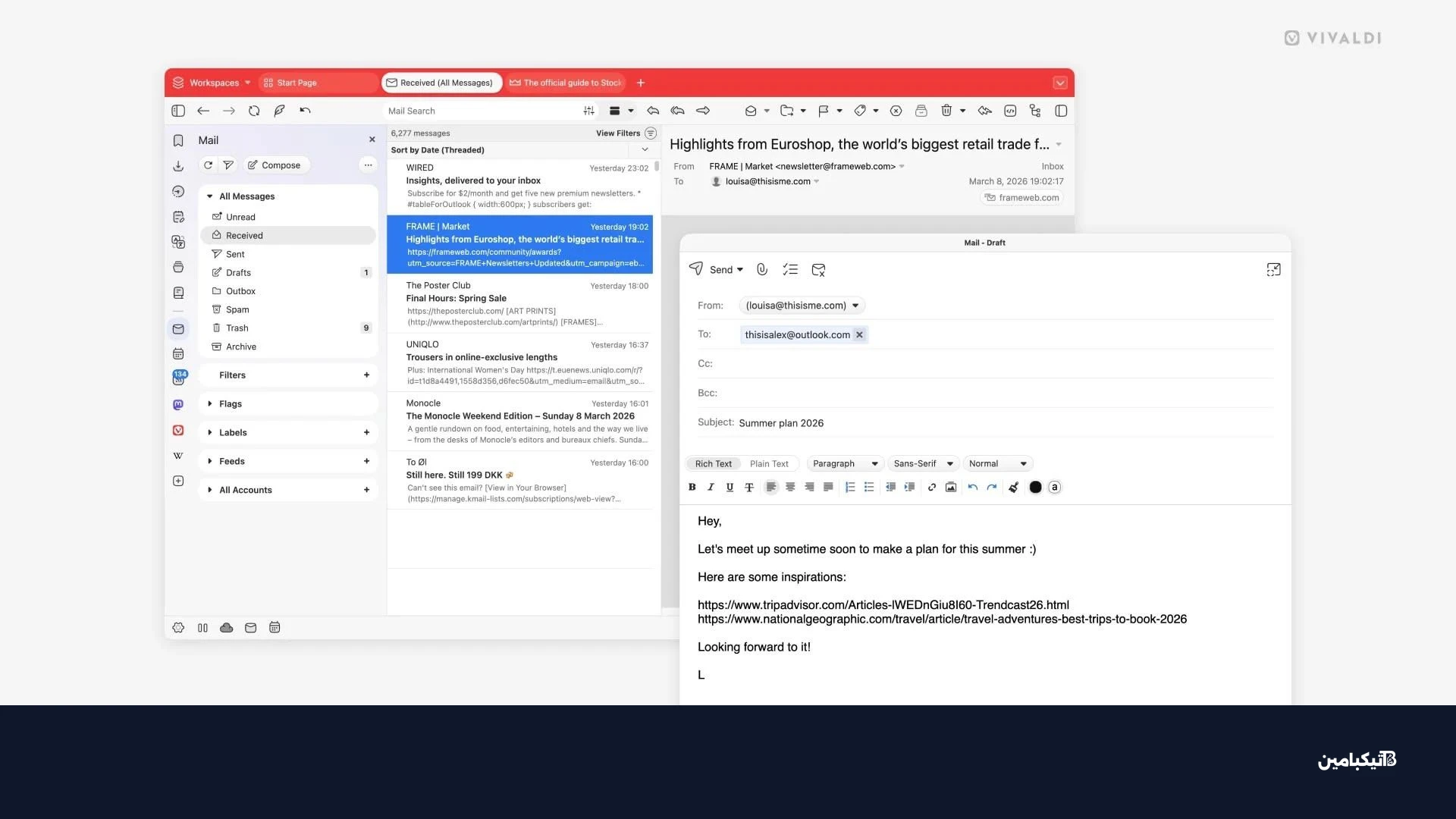
Task: Open the Workspaces menu
Action: [212, 83]
